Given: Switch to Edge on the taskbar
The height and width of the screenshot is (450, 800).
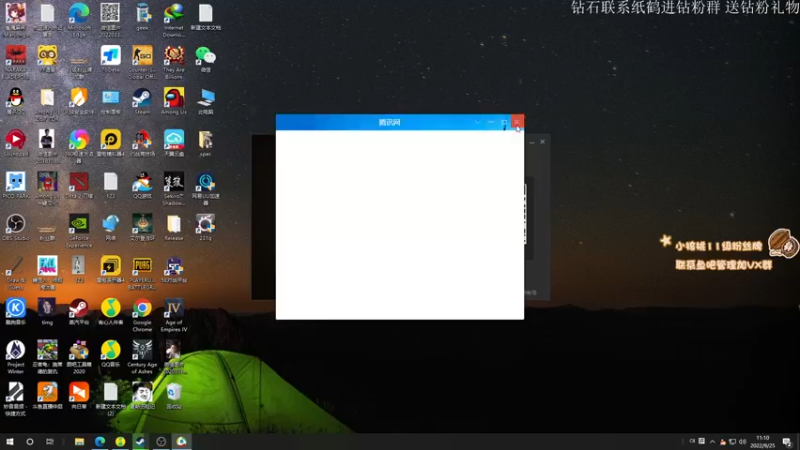Looking at the screenshot, I should 99,441.
